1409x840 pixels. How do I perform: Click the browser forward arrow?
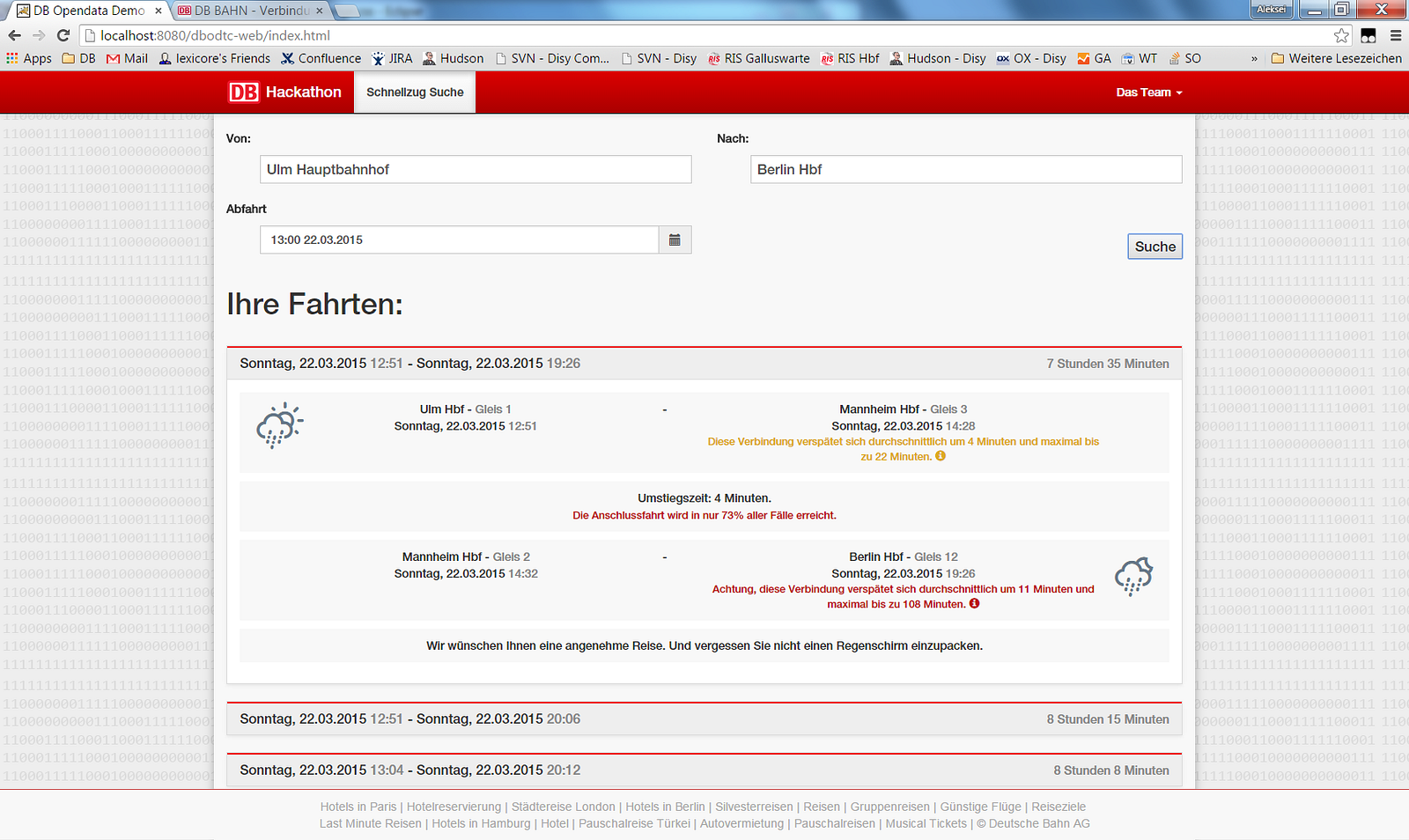coord(39,35)
